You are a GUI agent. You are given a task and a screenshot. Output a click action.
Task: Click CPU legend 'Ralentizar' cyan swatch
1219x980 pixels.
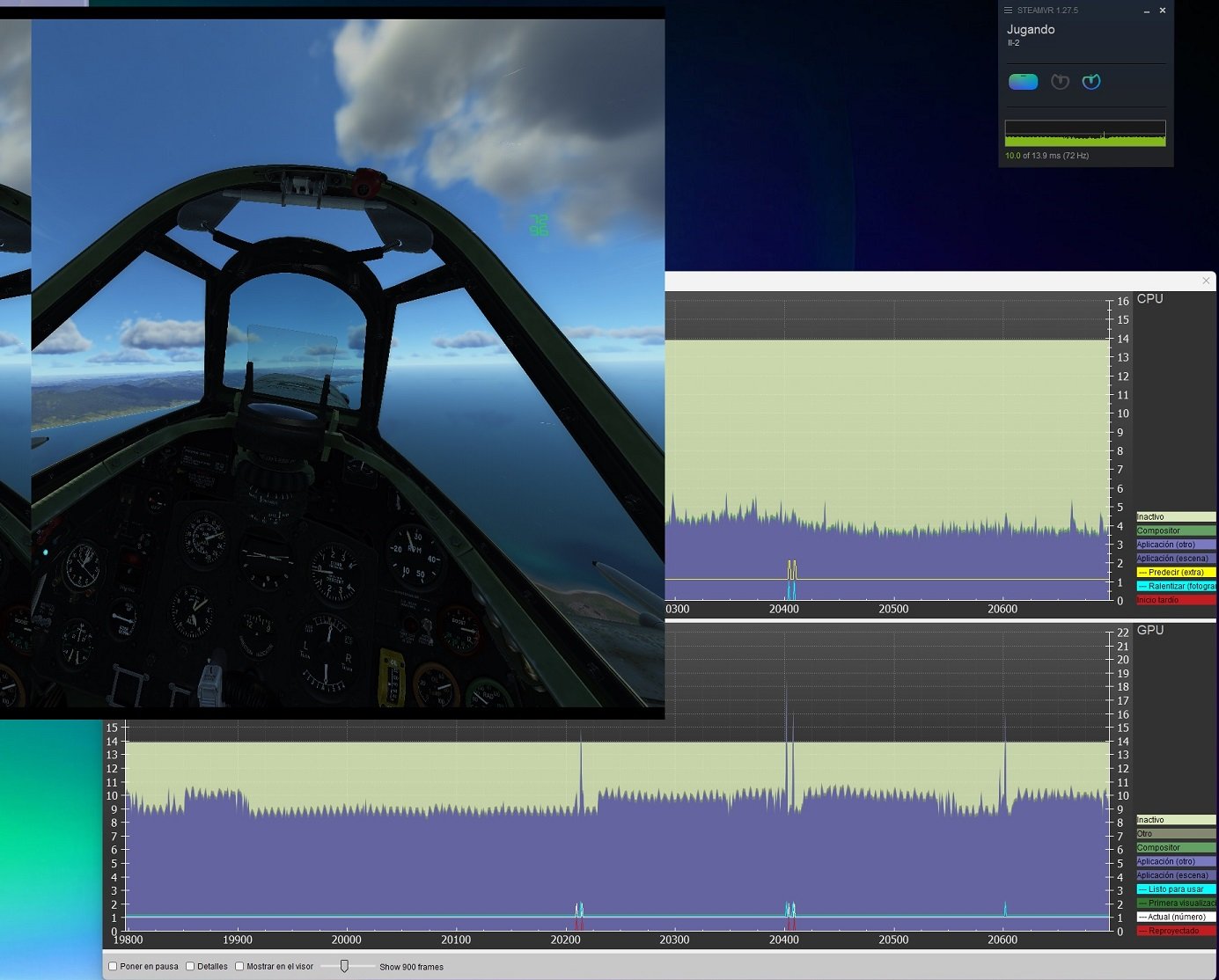(1176, 586)
